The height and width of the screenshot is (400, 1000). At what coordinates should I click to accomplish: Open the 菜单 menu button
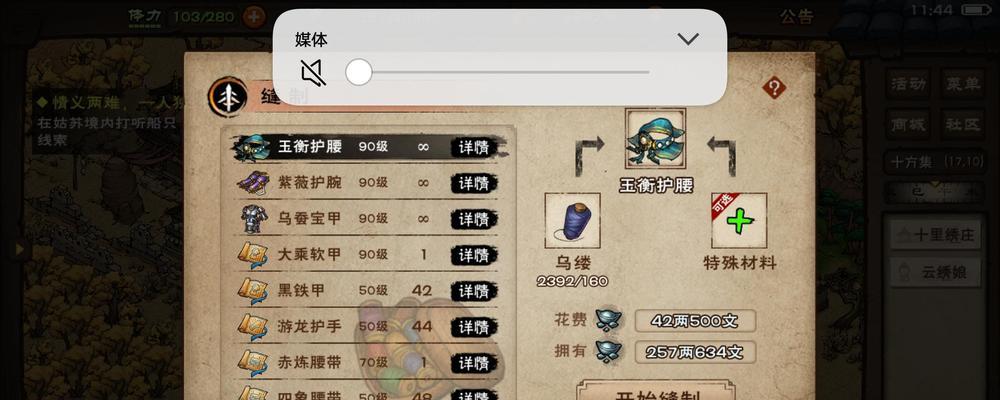tap(962, 84)
